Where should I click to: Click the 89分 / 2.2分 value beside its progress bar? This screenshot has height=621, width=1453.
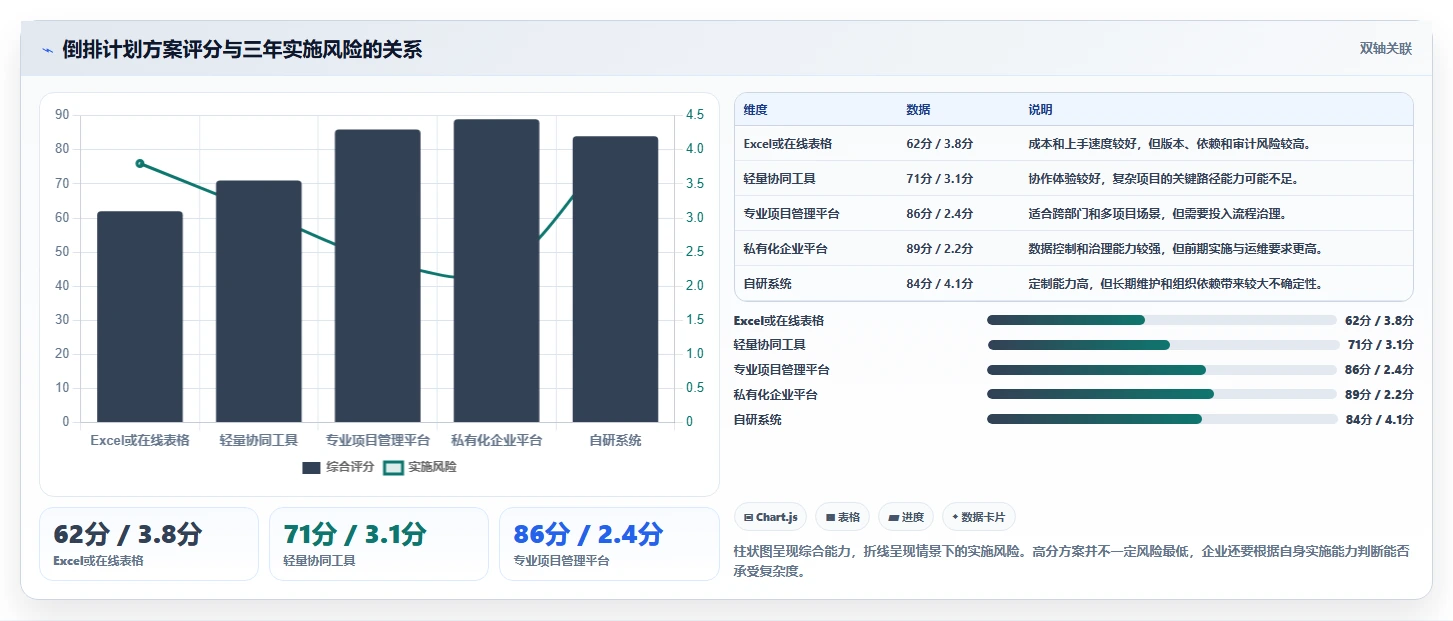tap(1380, 395)
